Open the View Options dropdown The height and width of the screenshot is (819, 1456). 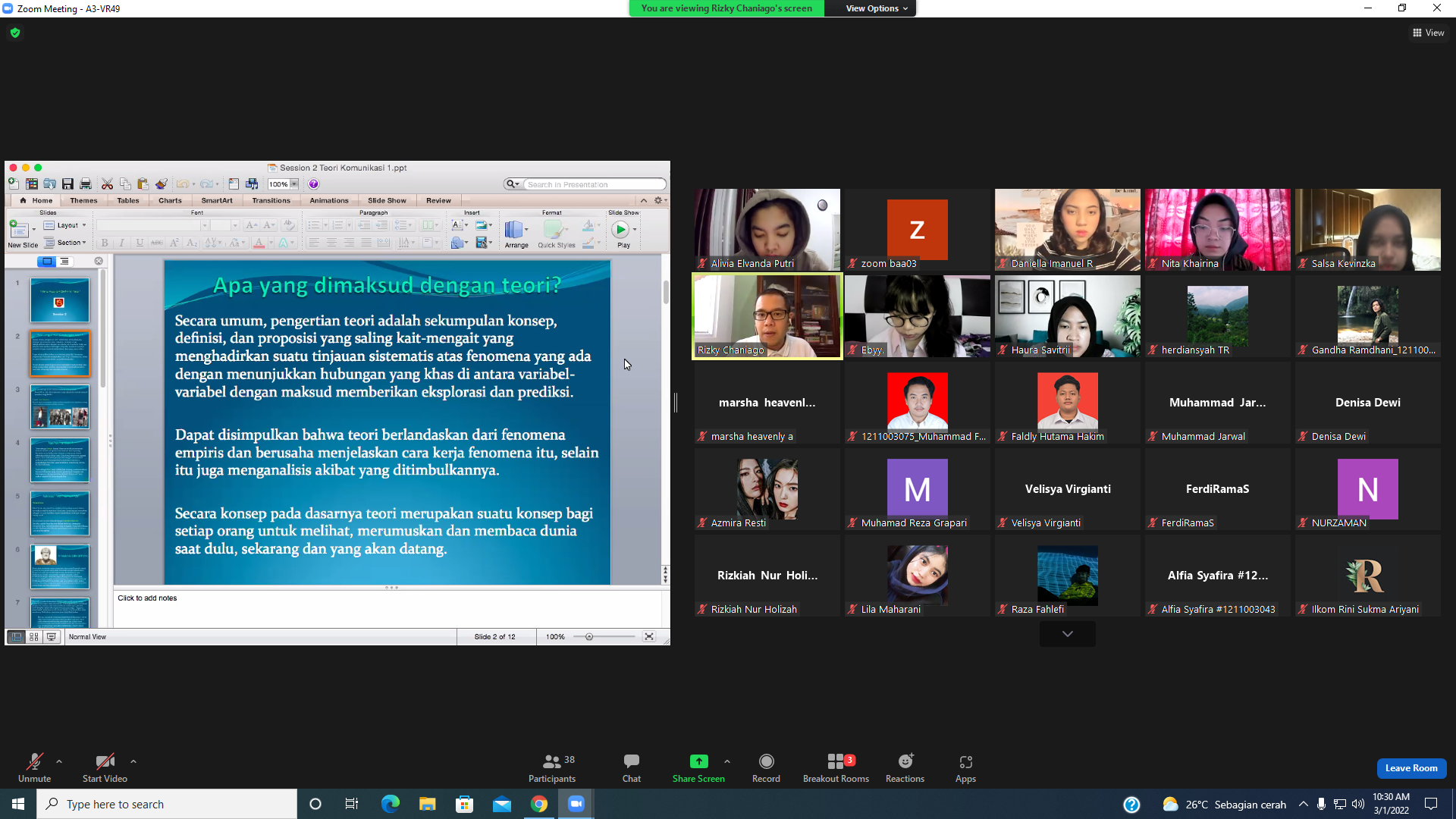(x=877, y=8)
